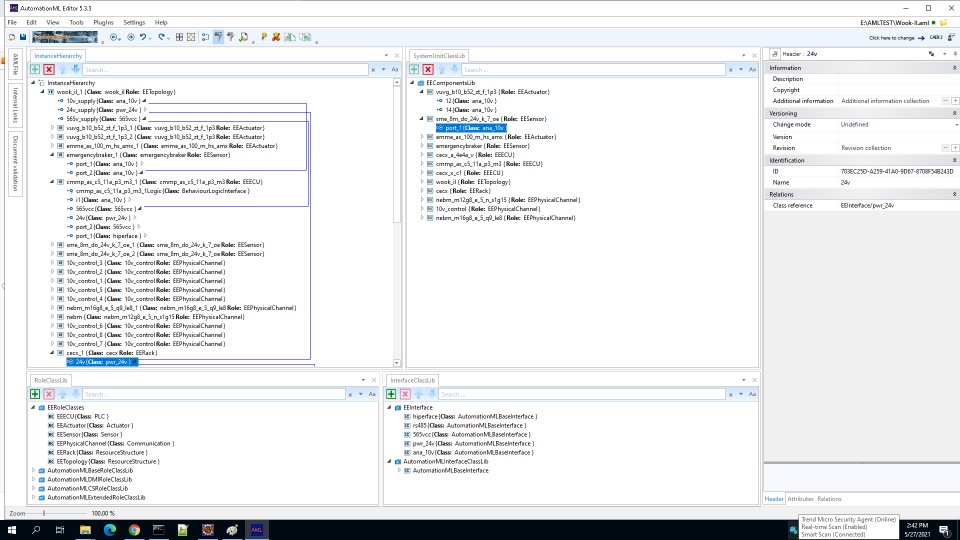Image resolution: width=960 pixels, height=540 pixels.
Task: Open the Tools menu
Action: coord(76,22)
